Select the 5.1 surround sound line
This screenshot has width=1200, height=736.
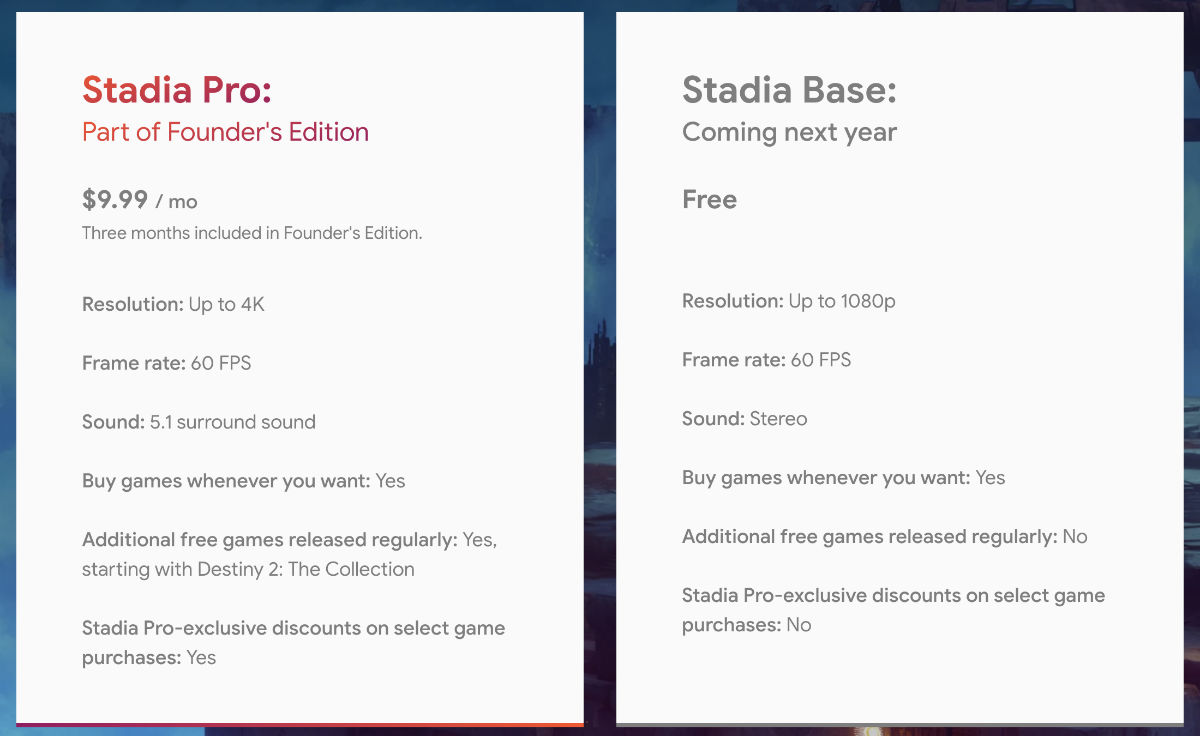click(198, 422)
